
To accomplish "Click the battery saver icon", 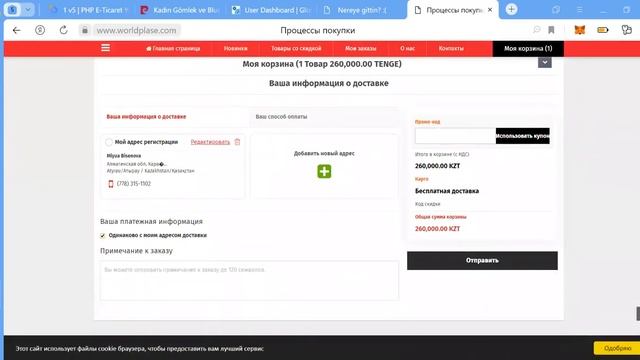I will tap(603, 30).
